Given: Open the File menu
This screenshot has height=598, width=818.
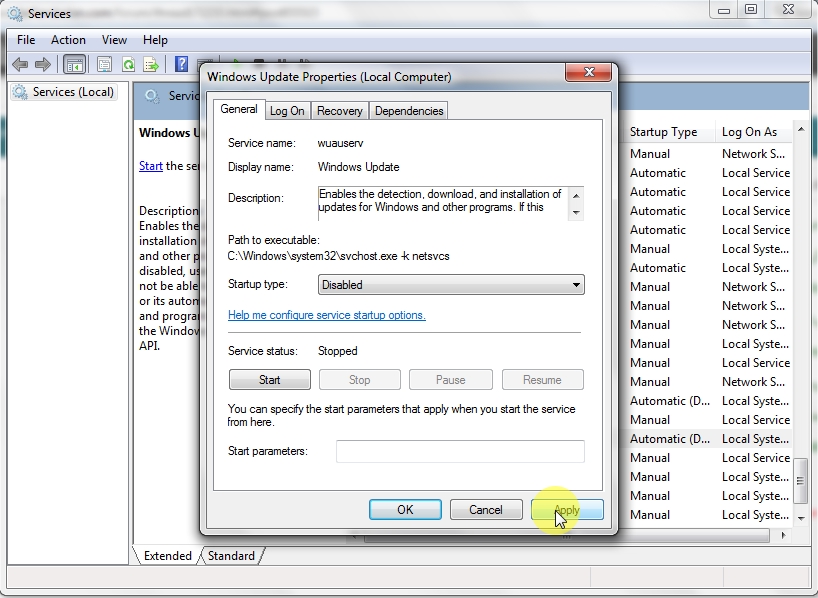Looking at the screenshot, I should [x=26, y=40].
